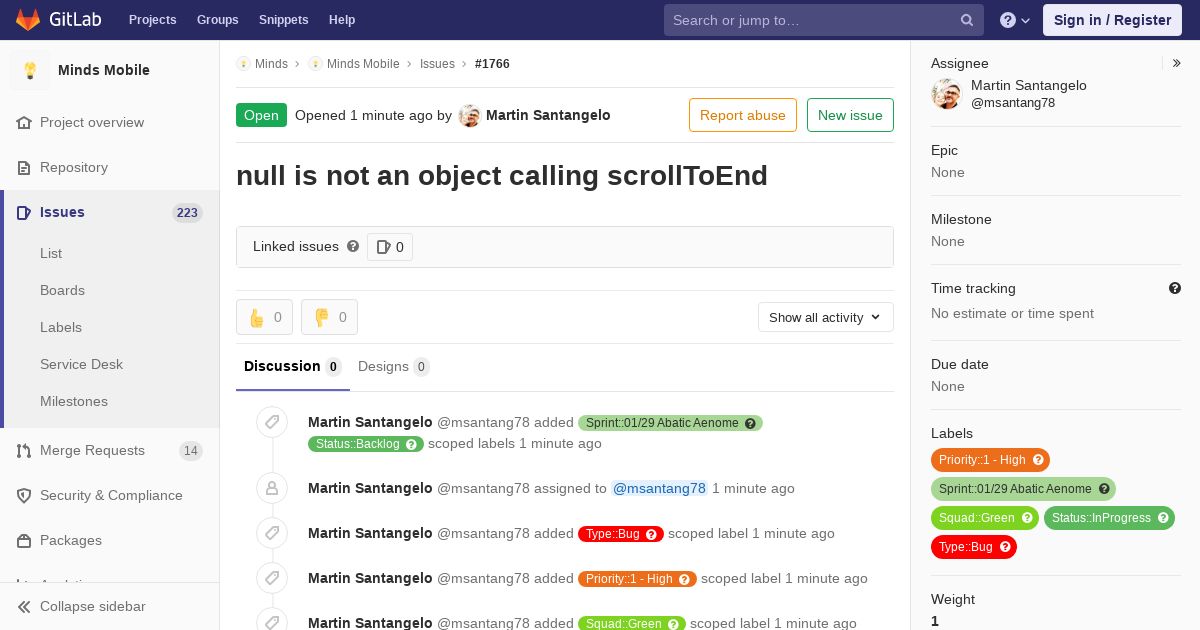Click the label icon beside Type::Bug activity

coord(272,533)
